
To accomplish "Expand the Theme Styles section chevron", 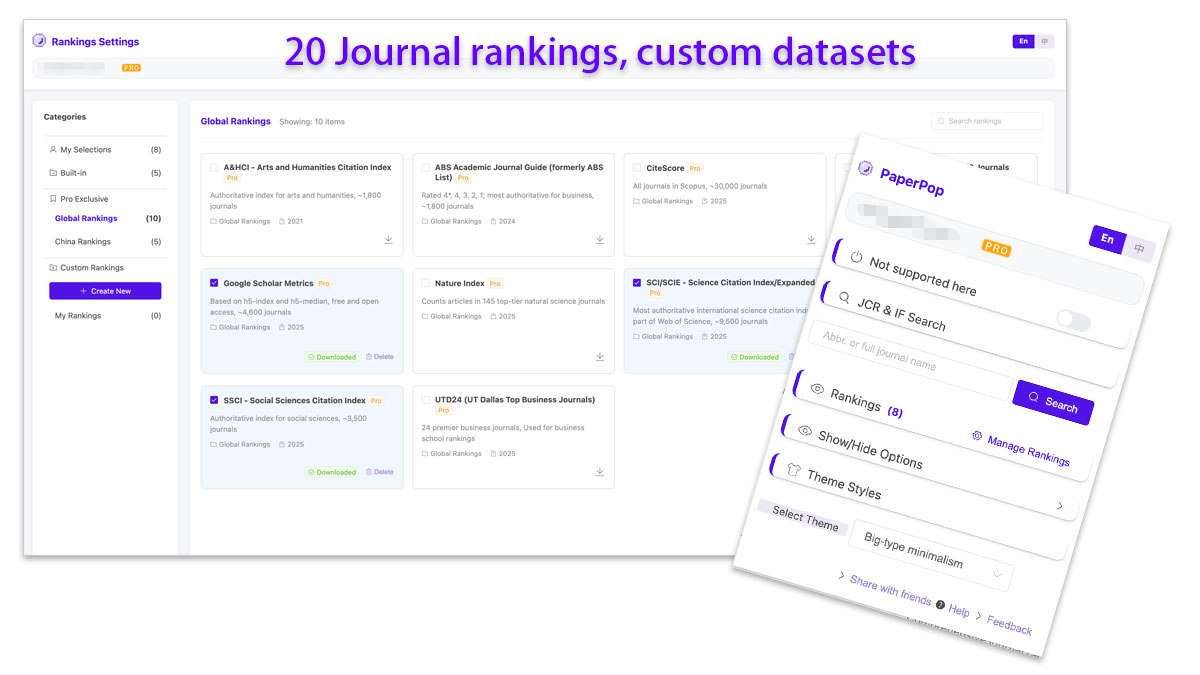I will 1060,505.
